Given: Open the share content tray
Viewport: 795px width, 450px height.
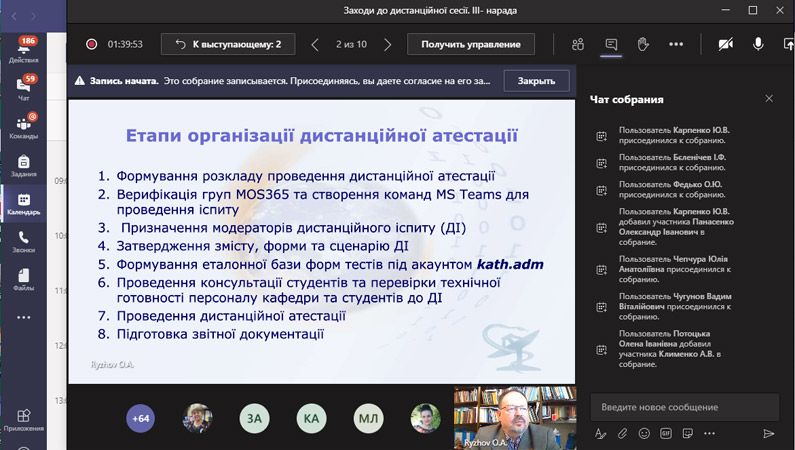Looking at the screenshot, I should [x=788, y=45].
